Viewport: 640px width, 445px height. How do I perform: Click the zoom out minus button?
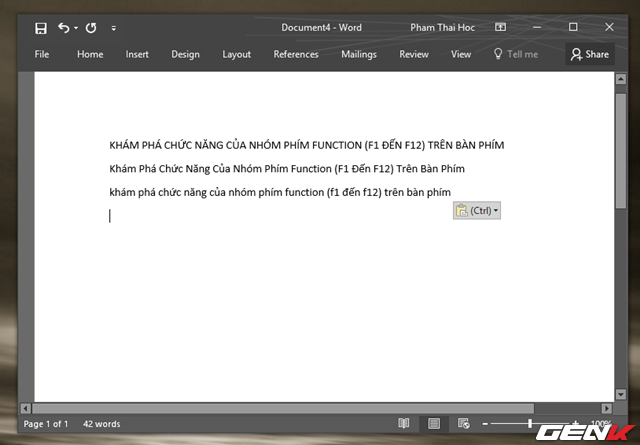pos(485,424)
